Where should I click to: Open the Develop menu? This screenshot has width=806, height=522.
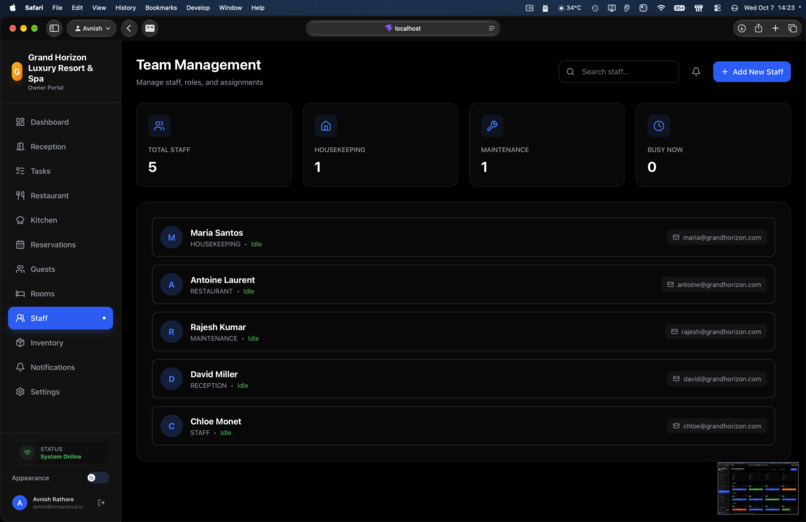tap(198, 8)
